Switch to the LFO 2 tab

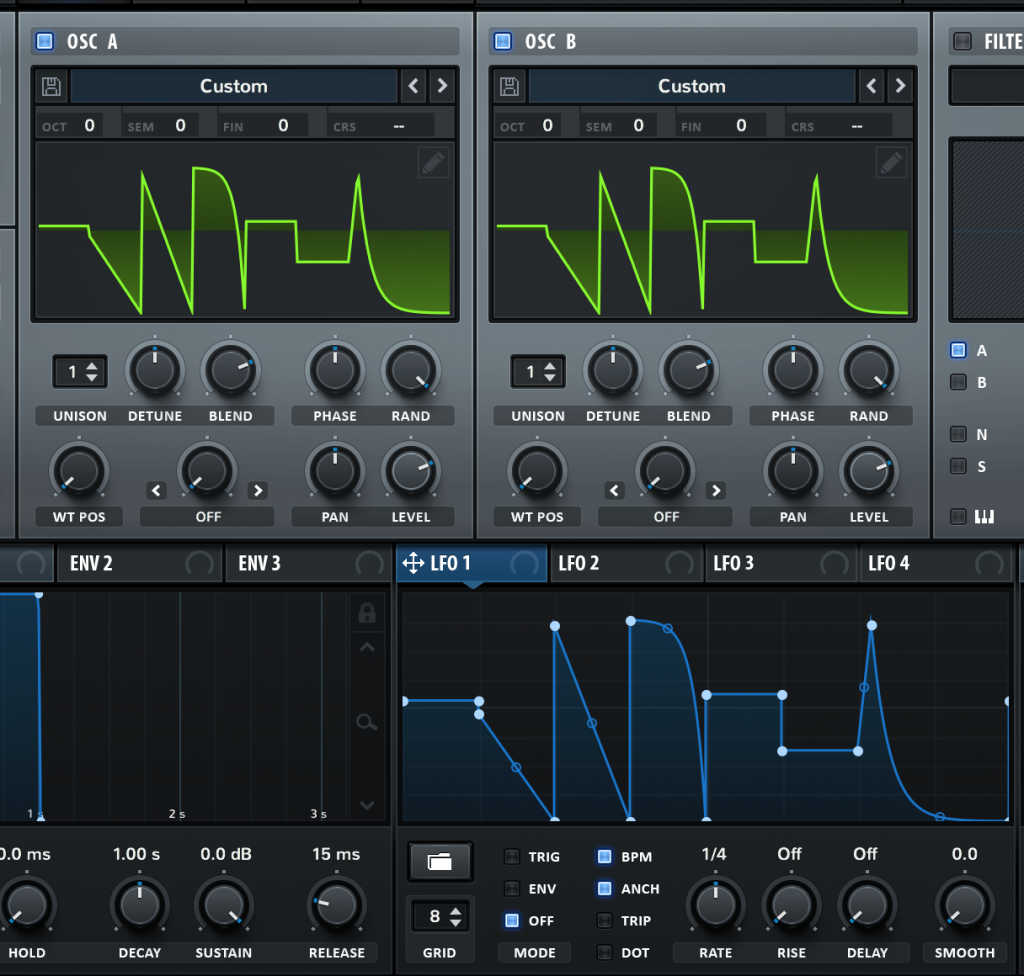point(579,564)
